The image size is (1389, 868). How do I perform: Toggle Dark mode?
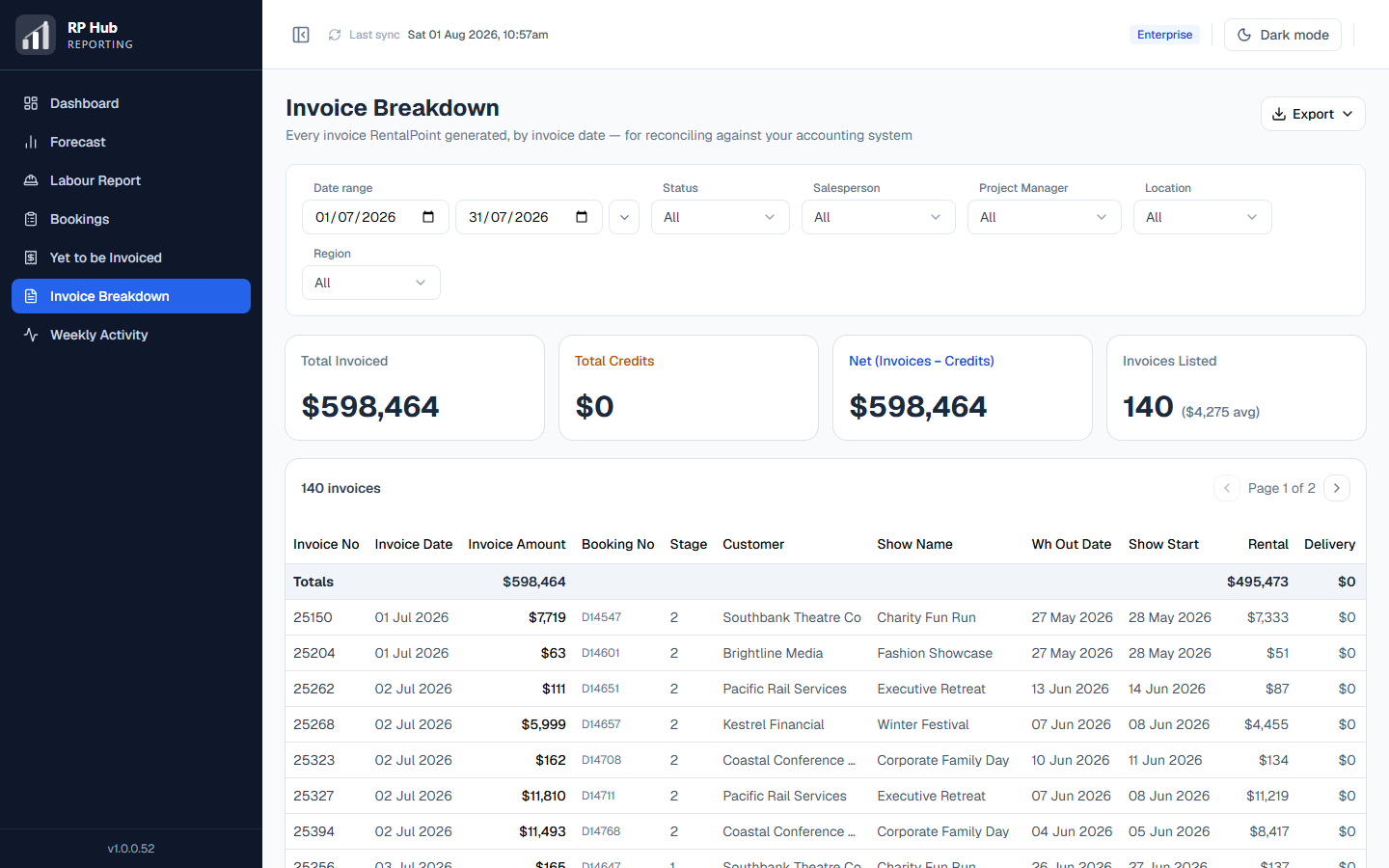(x=1282, y=35)
